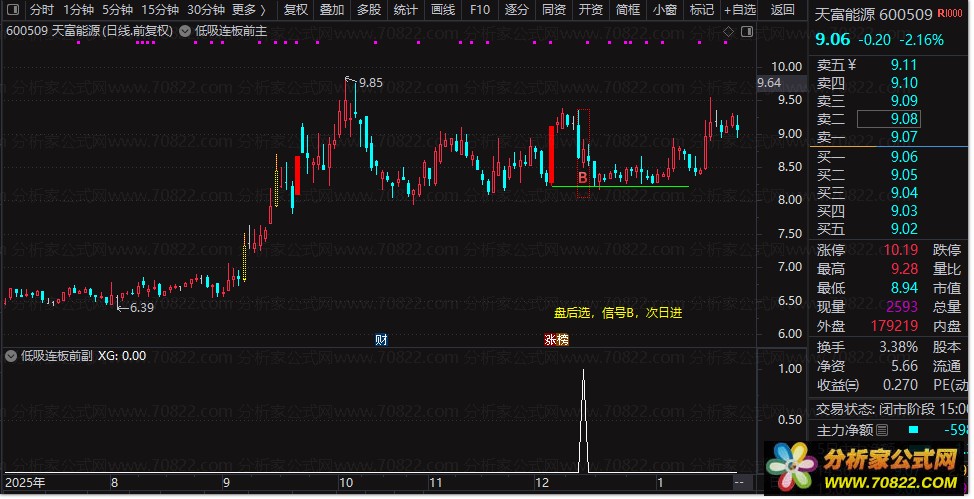The image size is (974, 499).
Task: Click the XG: 0.00 indicator value
Action: pos(122,356)
